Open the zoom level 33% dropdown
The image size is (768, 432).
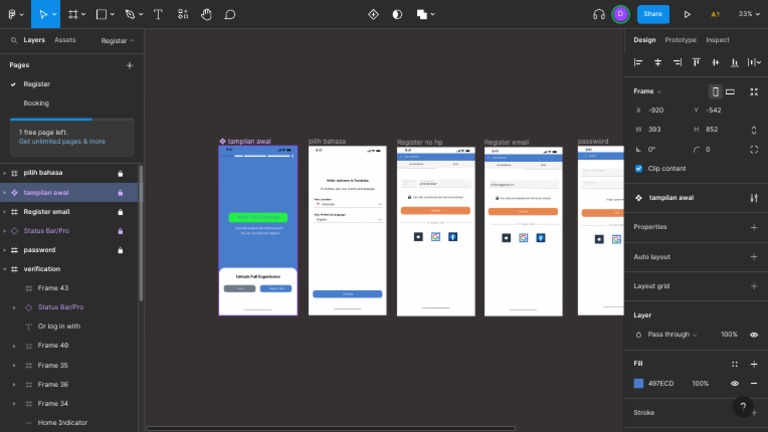coord(746,14)
